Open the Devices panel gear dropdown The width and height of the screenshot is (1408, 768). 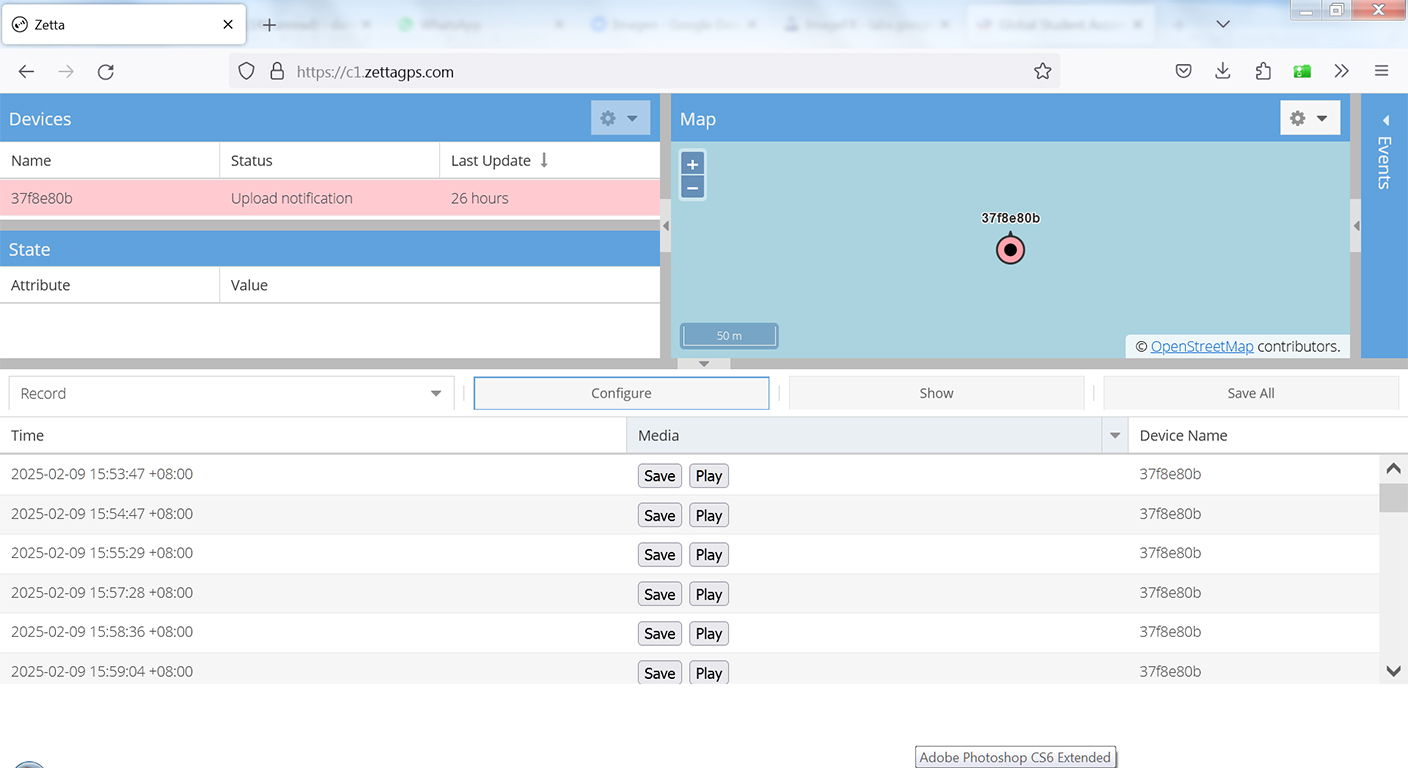pos(619,118)
